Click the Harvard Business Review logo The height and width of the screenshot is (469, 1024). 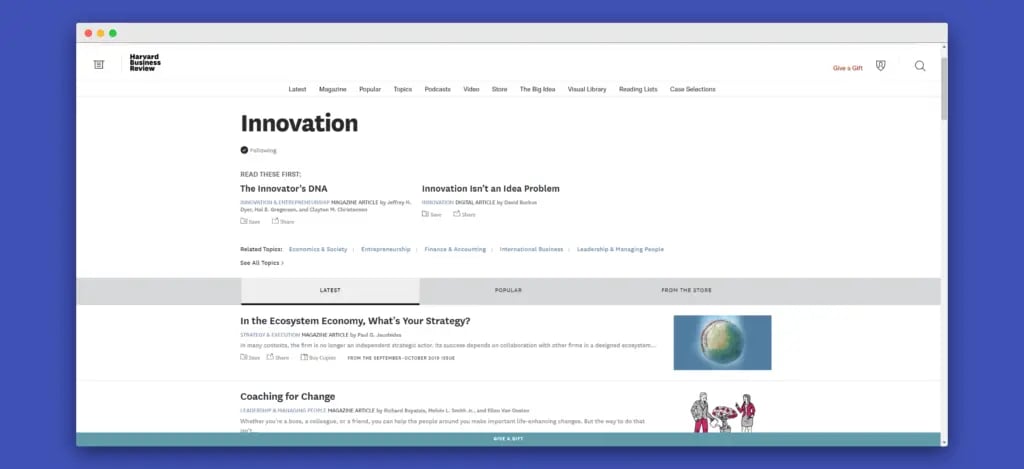[144, 64]
